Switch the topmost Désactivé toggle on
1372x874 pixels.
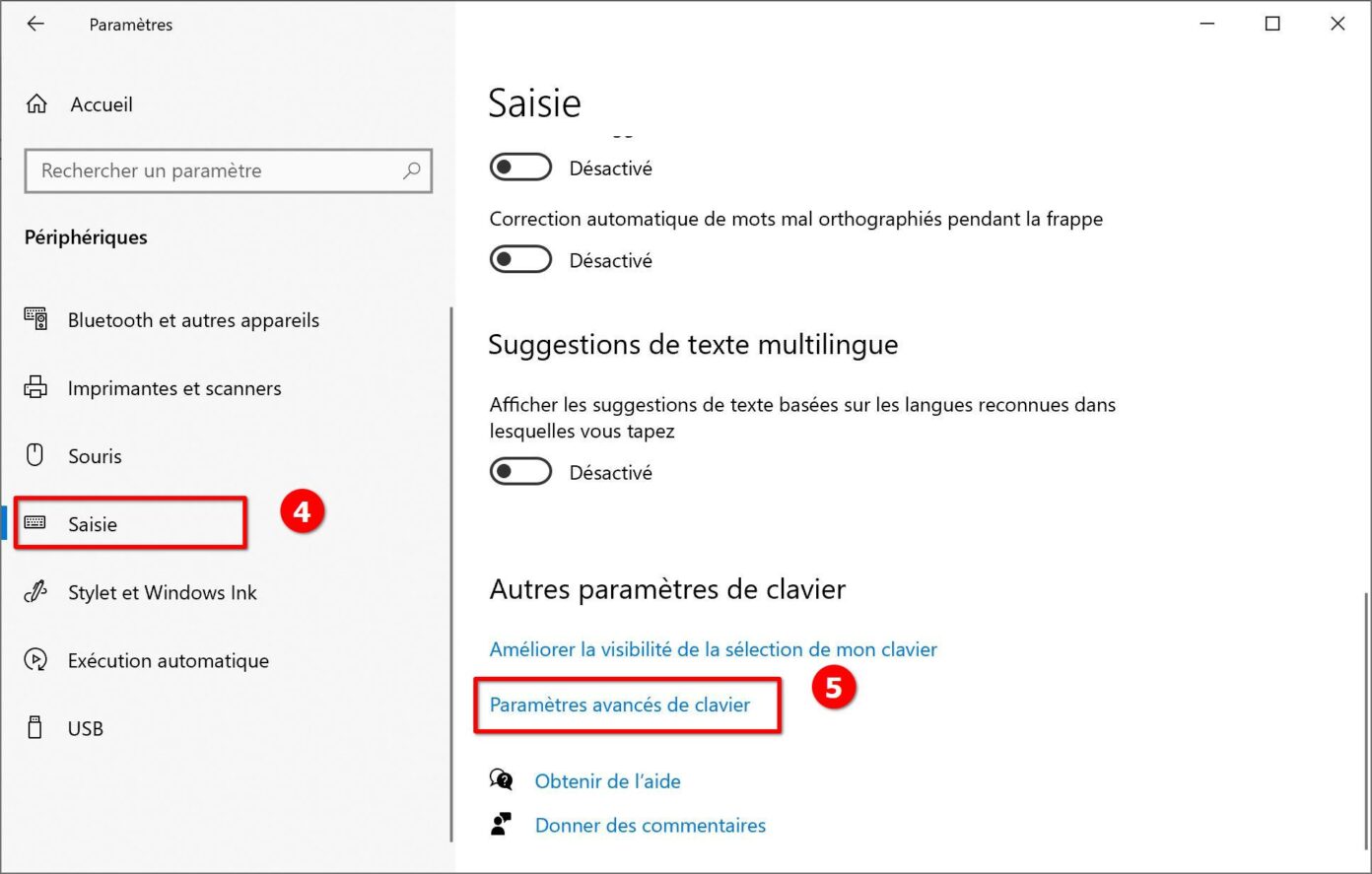pyautogui.click(x=520, y=167)
